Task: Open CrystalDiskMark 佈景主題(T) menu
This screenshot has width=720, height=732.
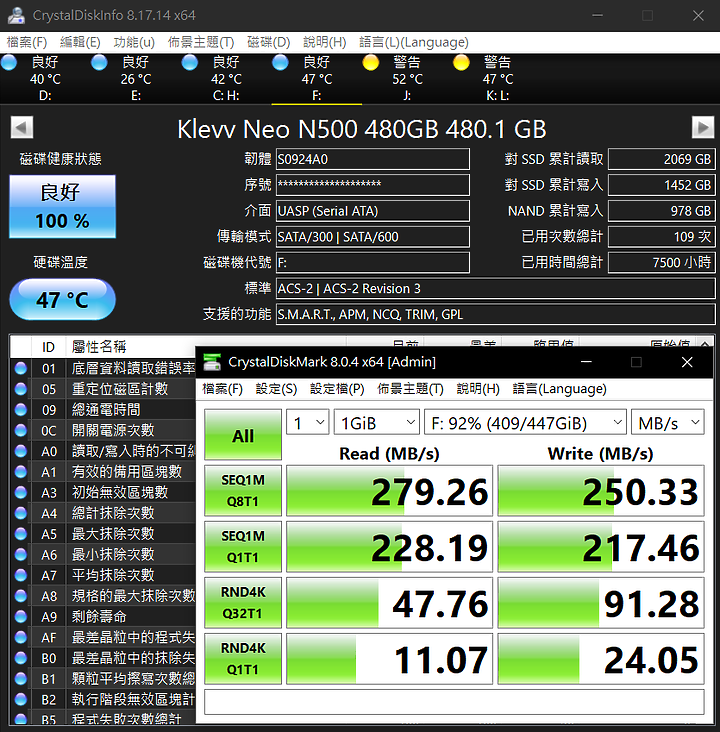Action: (x=410, y=389)
